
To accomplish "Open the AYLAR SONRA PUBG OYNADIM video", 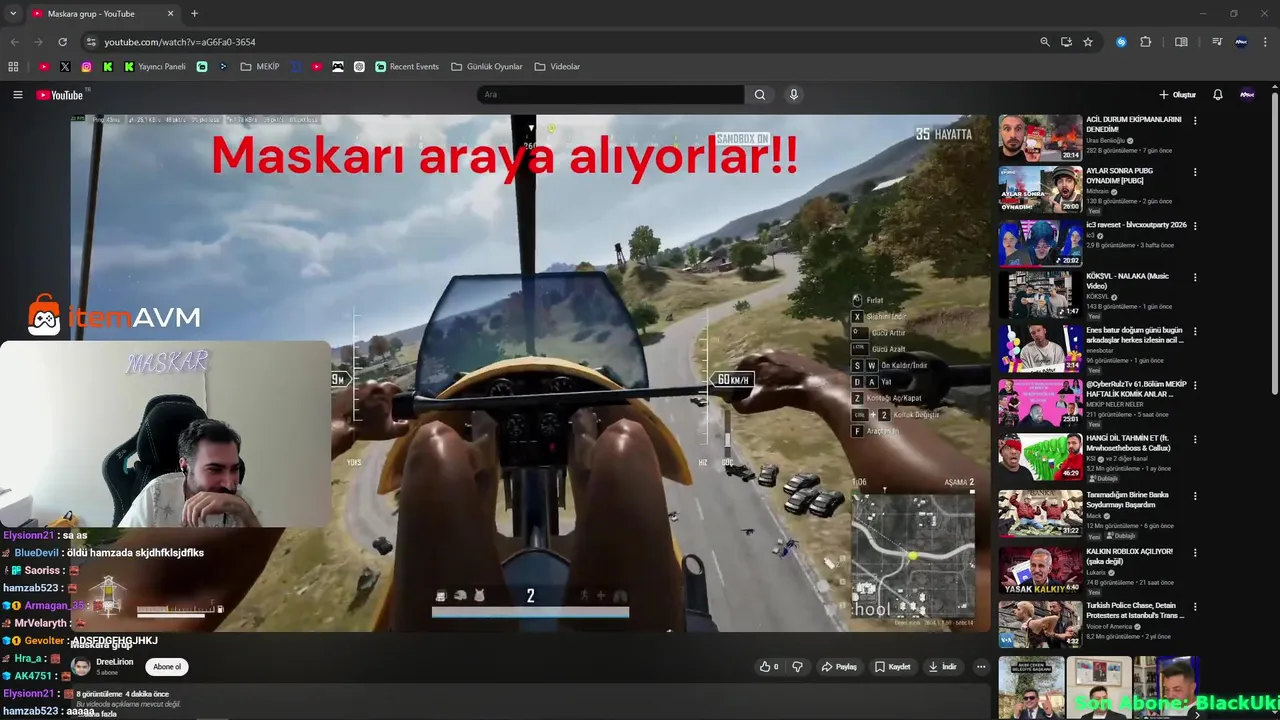I will [x=1040, y=189].
